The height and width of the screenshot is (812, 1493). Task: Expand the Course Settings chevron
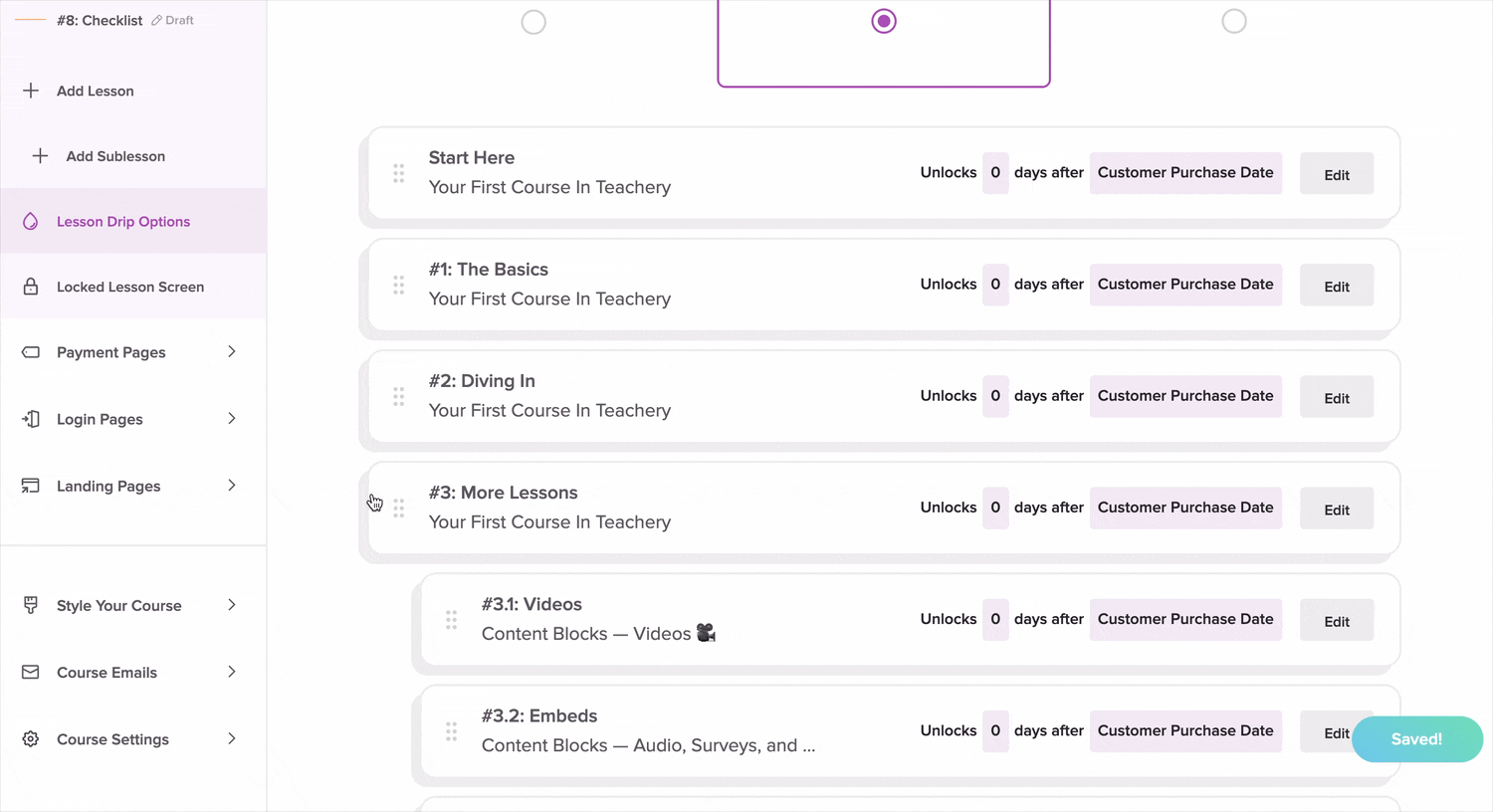pos(232,738)
